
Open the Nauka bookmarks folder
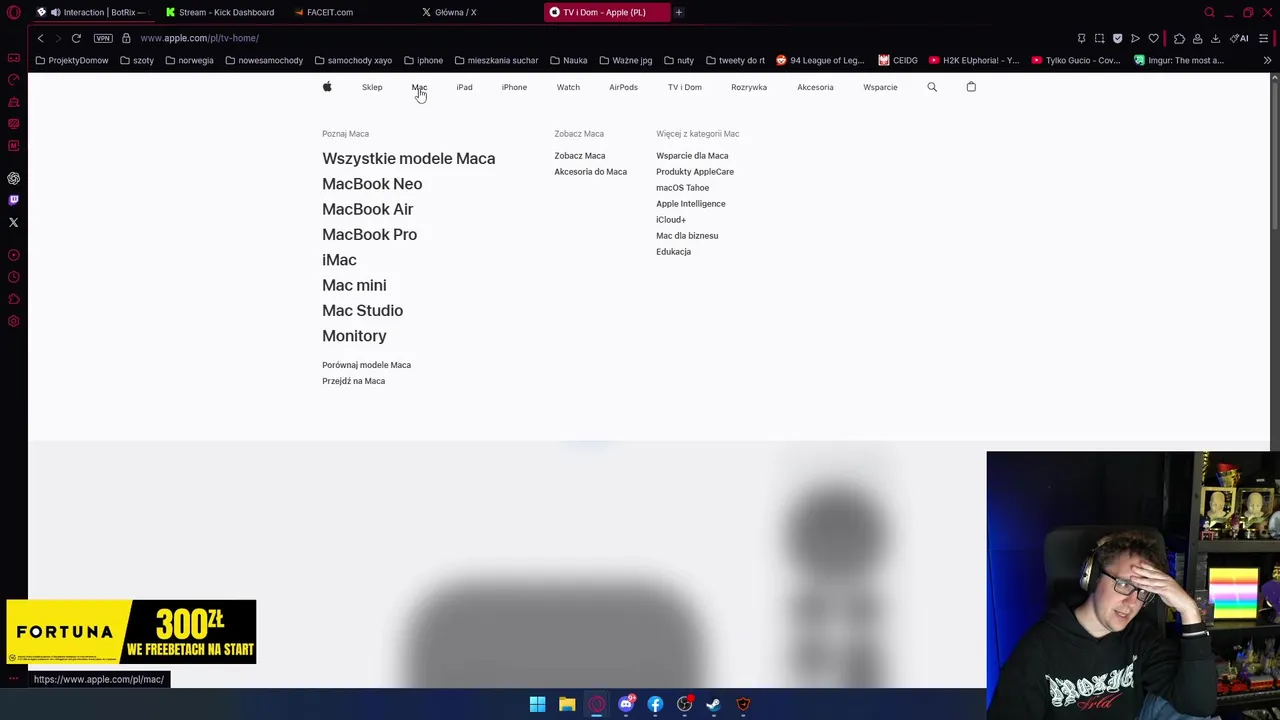click(568, 60)
